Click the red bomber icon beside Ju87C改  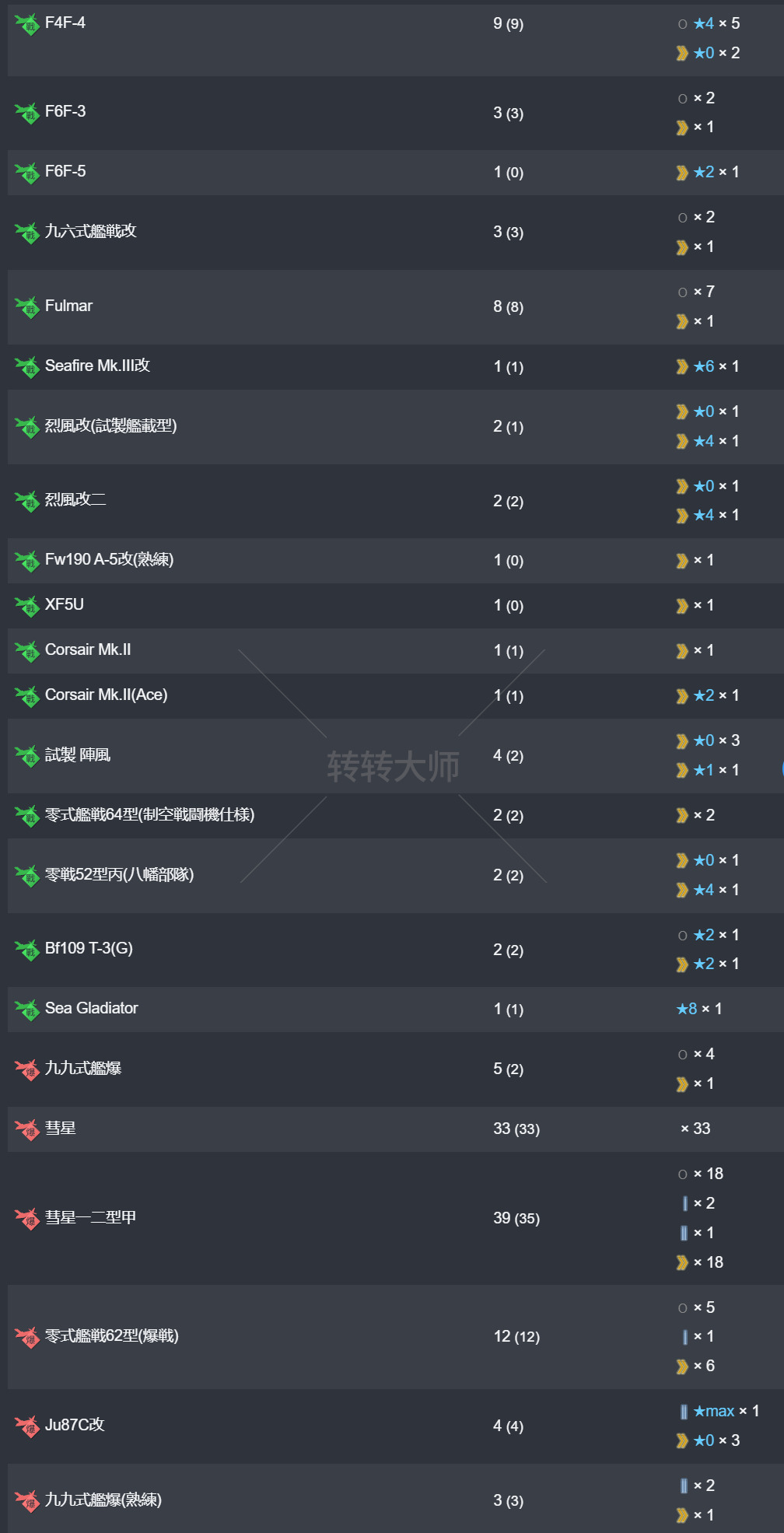(x=27, y=1426)
